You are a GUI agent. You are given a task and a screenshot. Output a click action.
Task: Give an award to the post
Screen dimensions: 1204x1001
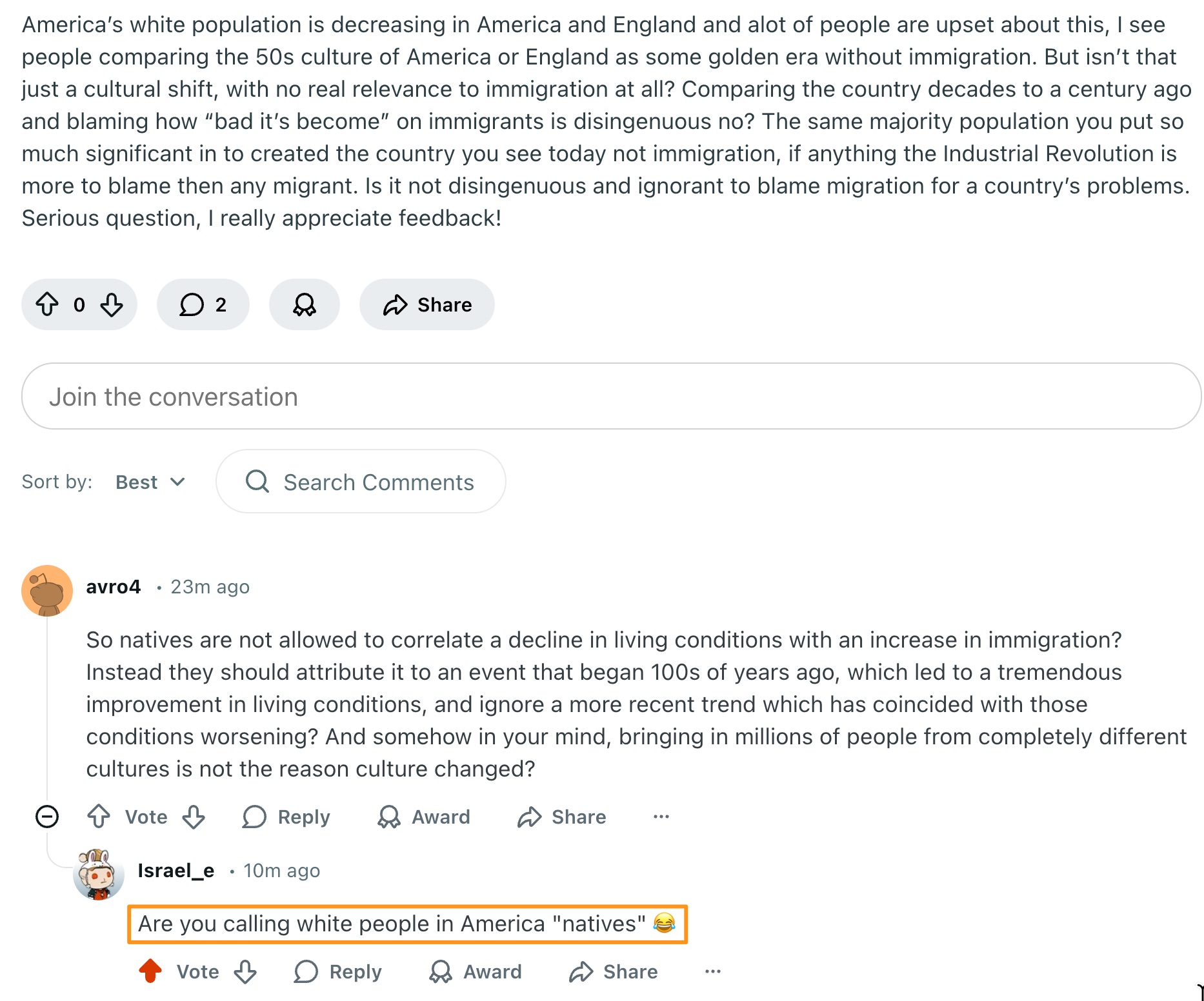pyautogui.click(x=305, y=304)
